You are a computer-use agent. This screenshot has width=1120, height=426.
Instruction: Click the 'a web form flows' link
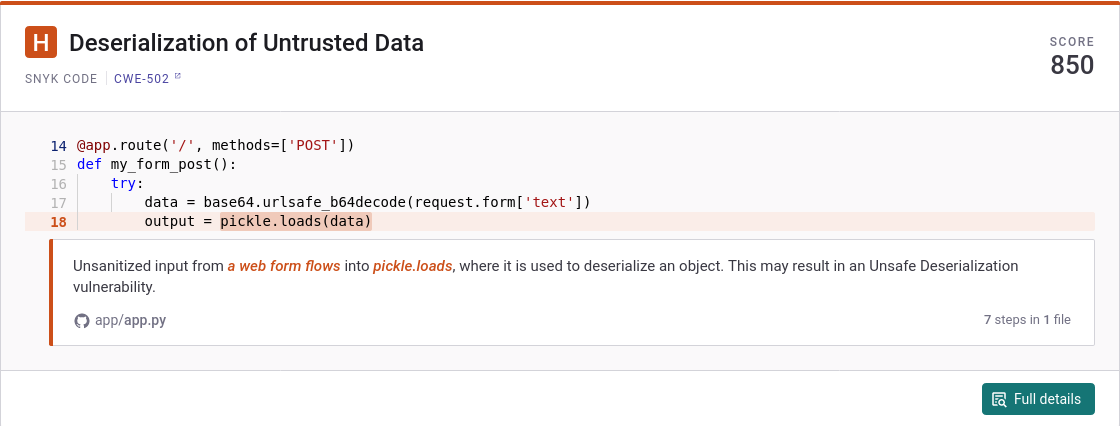click(x=283, y=266)
